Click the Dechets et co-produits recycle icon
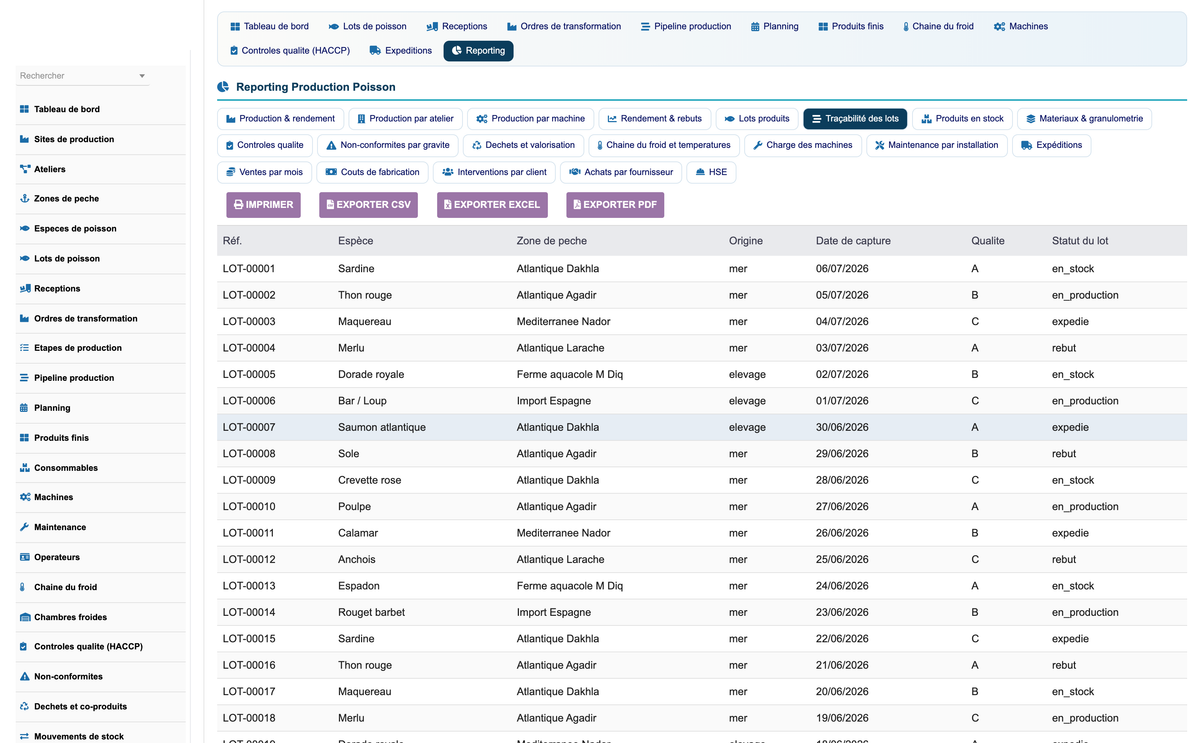The image size is (1200, 743). [x=25, y=706]
